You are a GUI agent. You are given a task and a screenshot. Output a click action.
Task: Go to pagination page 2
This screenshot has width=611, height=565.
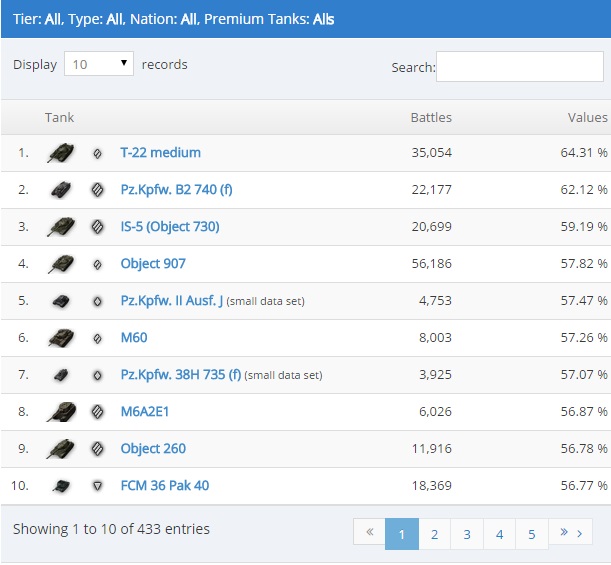tap(434, 534)
